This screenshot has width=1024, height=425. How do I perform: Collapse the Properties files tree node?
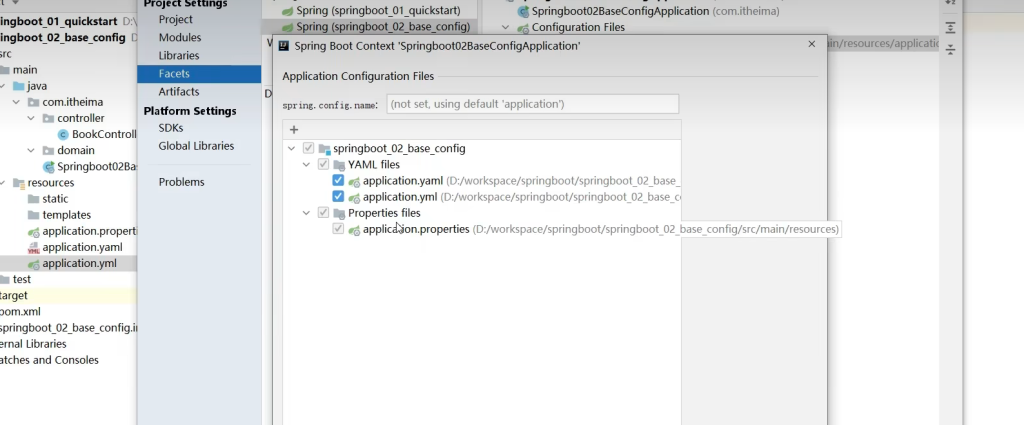pos(307,213)
